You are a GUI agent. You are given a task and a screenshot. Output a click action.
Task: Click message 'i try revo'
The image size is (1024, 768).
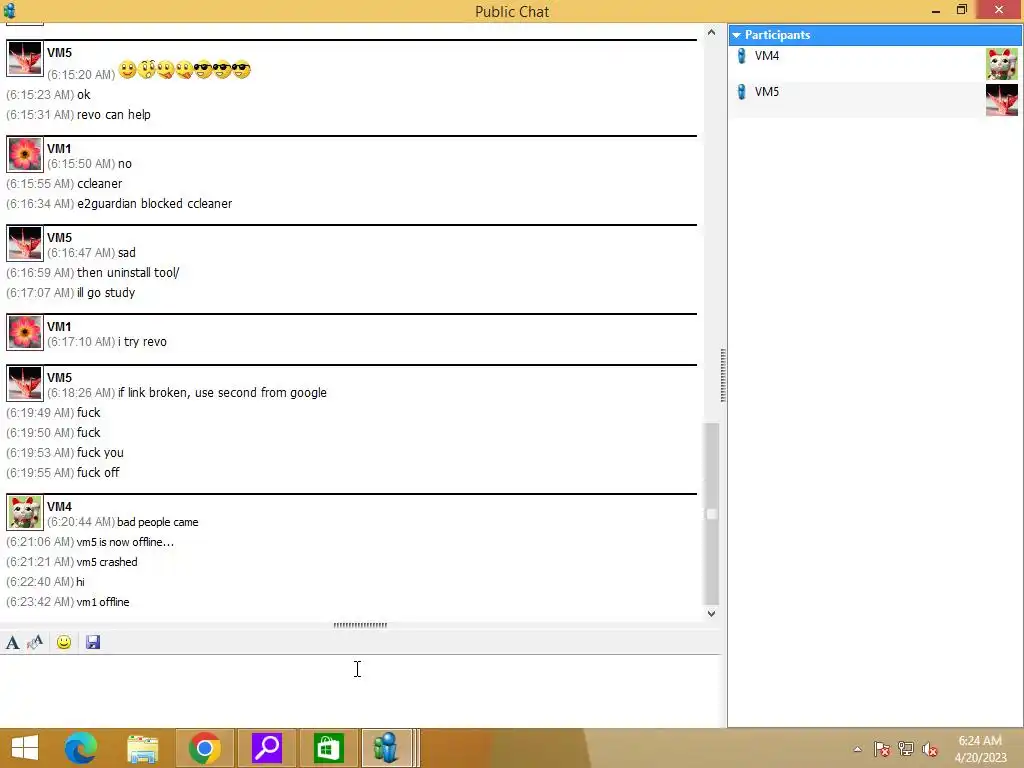coord(142,342)
